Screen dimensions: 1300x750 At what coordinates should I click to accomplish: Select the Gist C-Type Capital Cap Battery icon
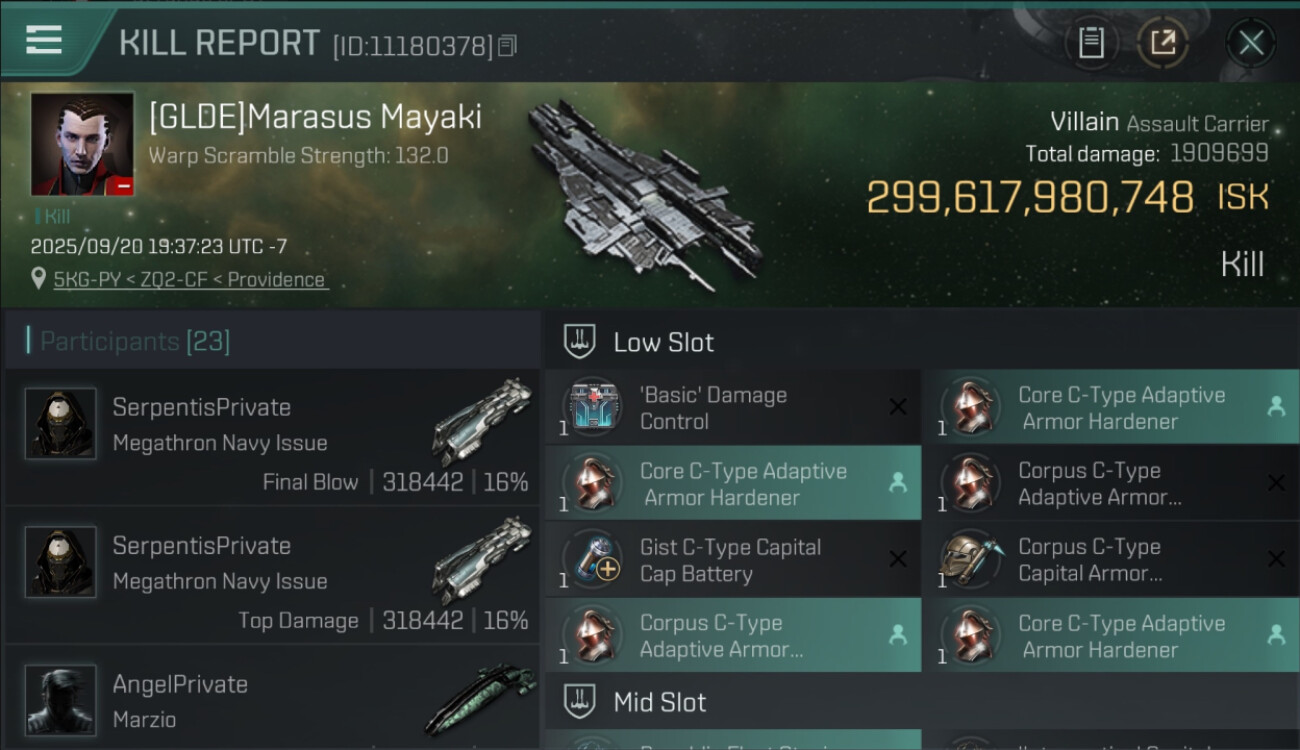[x=593, y=559]
